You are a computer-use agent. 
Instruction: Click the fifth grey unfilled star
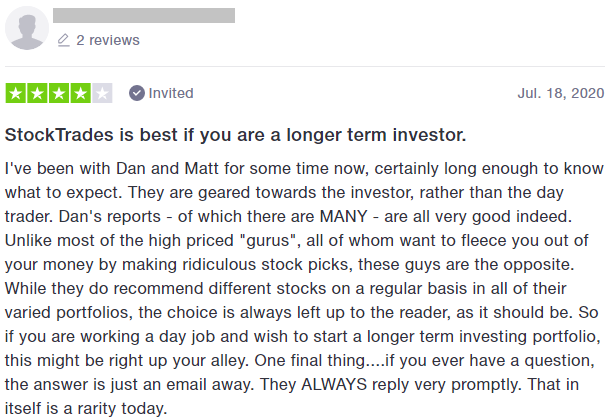[x=101, y=94]
